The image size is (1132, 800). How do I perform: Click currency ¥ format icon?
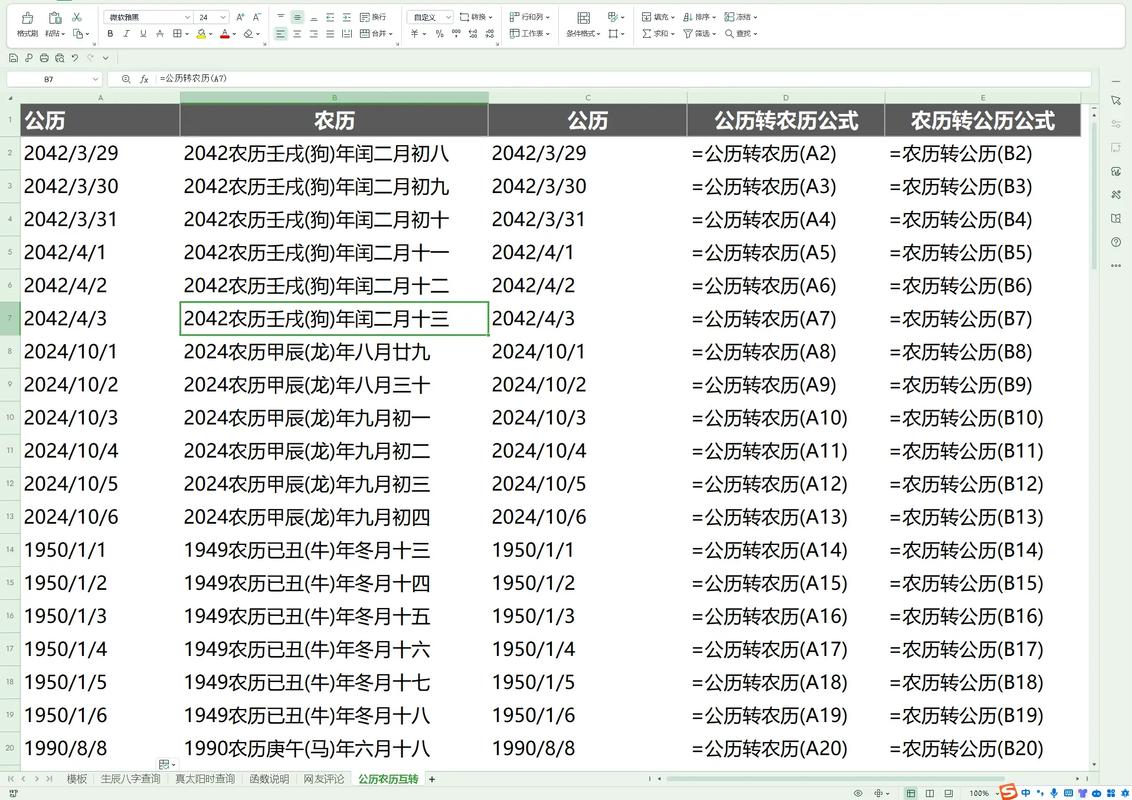(x=416, y=33)
